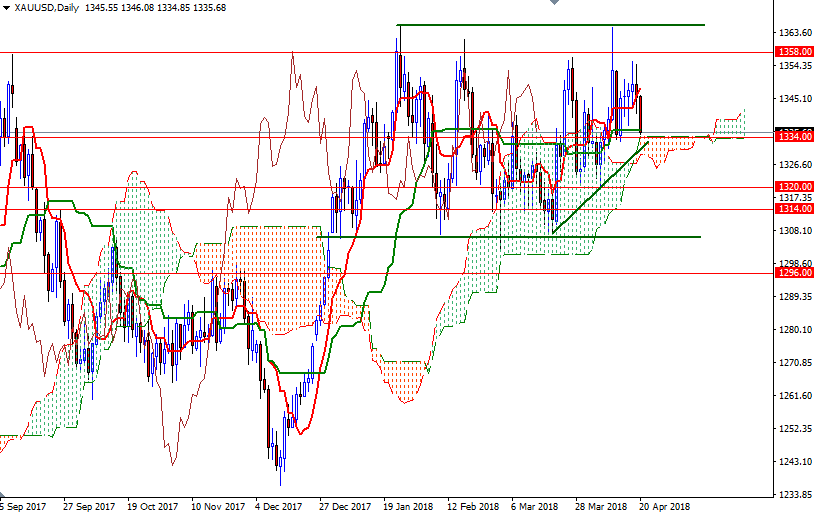Screen dimensions: 814x514
Task: Click the 12 Feb 2018 date label
Action: (473, 506)
